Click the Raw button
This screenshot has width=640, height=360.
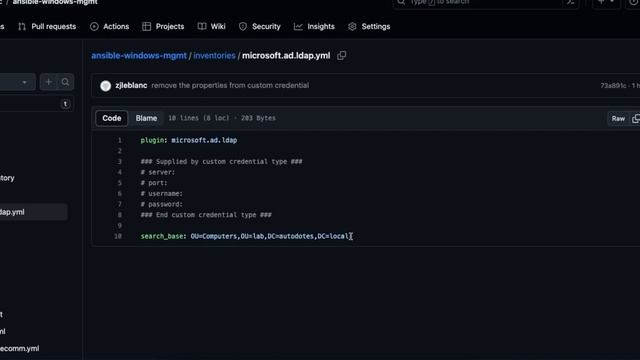click(618, 119)
